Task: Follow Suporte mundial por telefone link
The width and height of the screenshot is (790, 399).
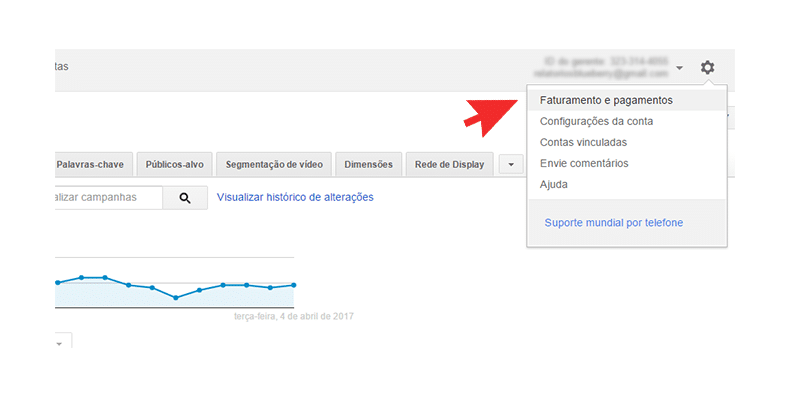Action: (614, 223)
